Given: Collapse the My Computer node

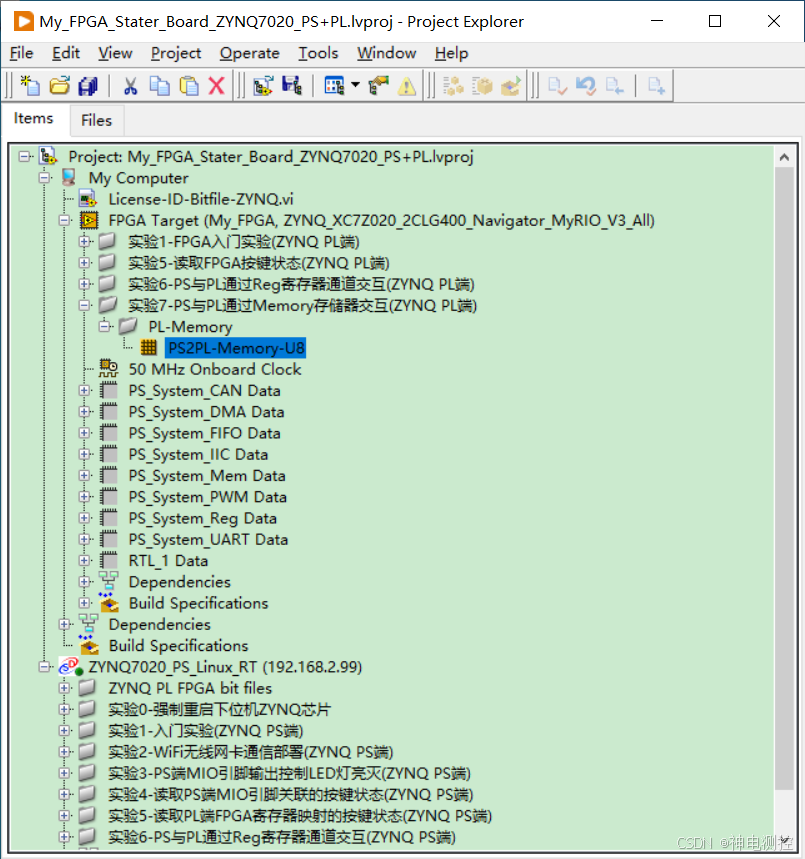Looking at the screenshot, I should click(45, 177).
